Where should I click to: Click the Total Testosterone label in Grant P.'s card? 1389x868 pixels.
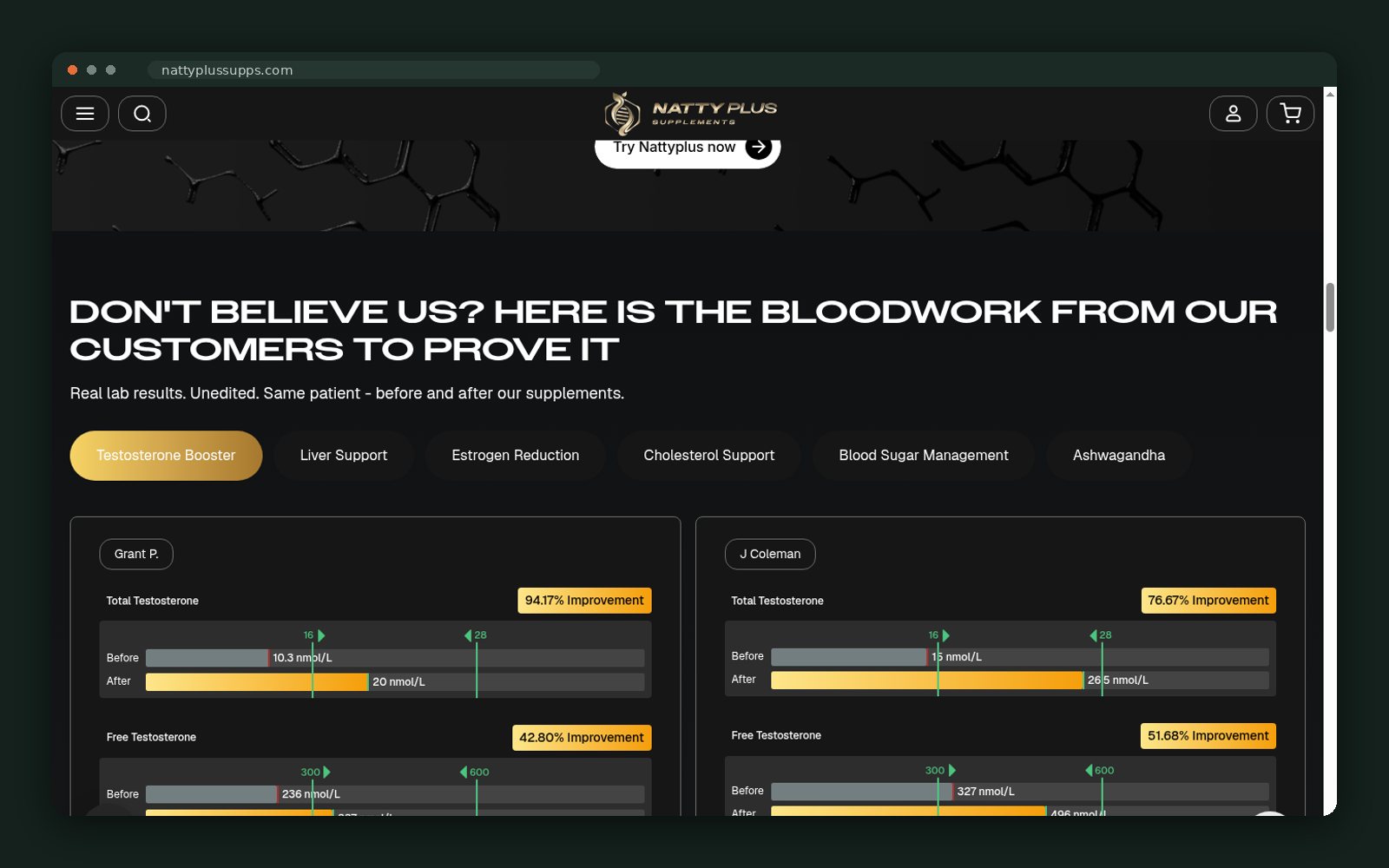(153, 602)
